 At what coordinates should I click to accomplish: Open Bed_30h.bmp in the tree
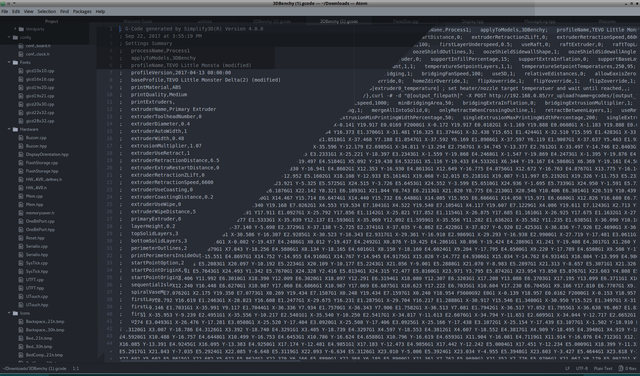tap(38, 347)
